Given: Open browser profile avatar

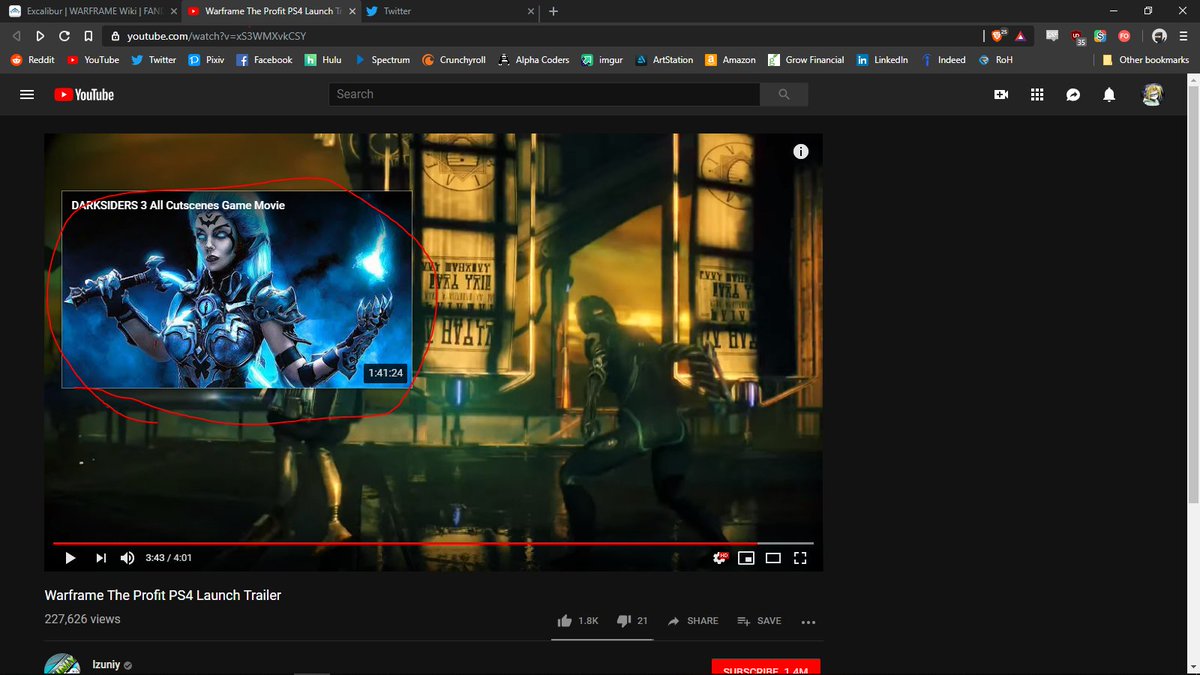Looking at the screenshot, I should 1160,36.
